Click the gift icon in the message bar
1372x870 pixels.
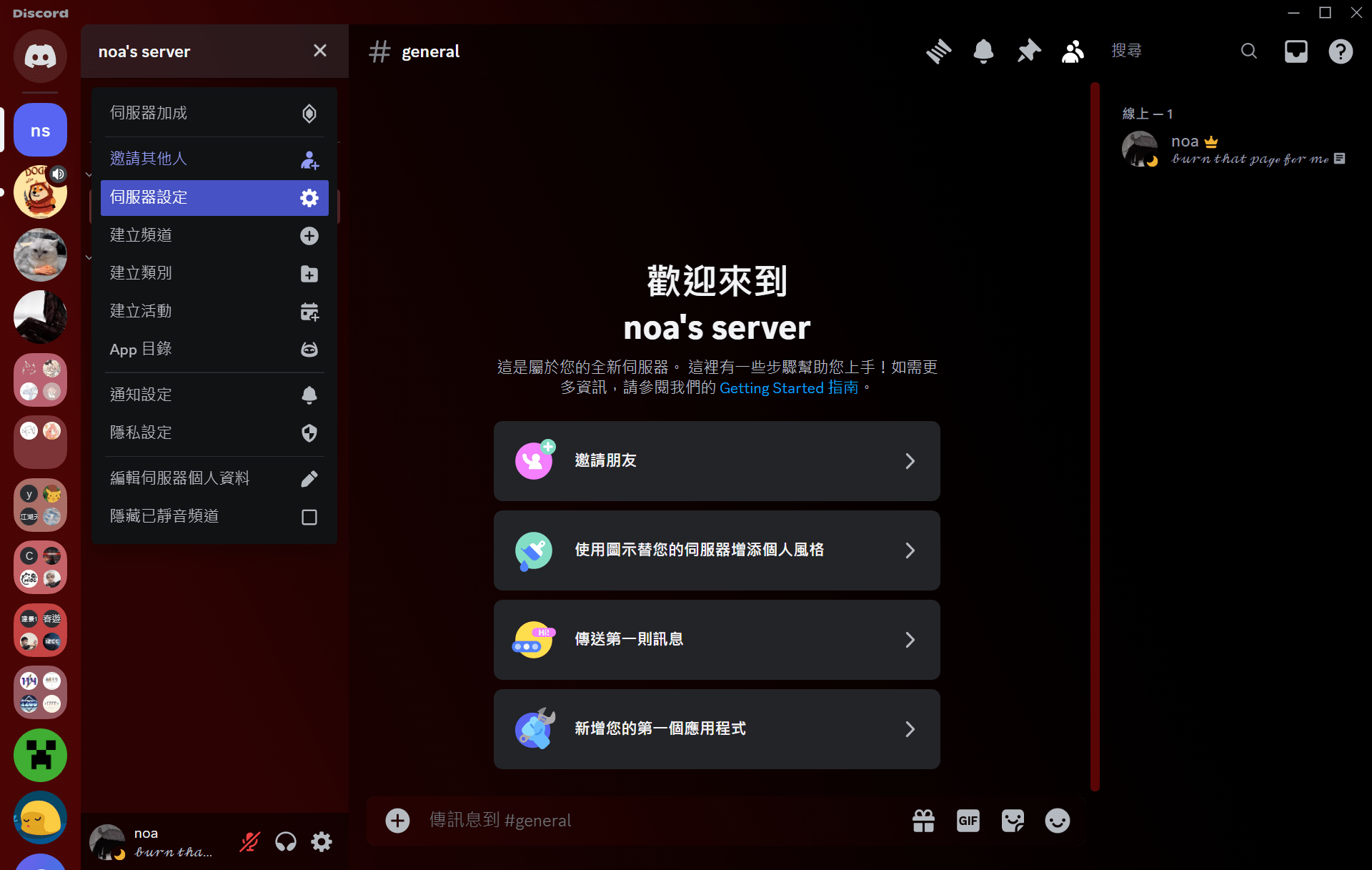923,821
